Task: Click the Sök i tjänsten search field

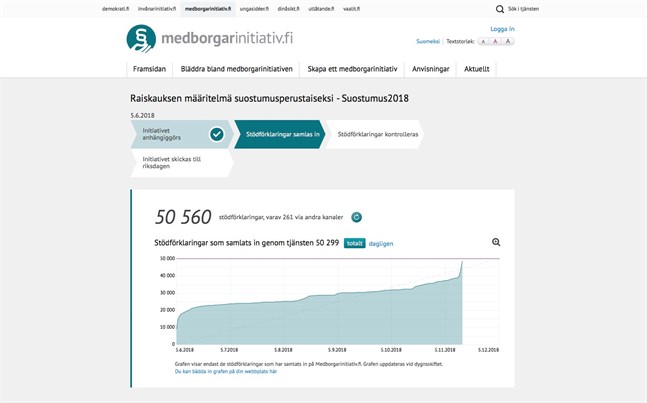Action: coord(523,9)
